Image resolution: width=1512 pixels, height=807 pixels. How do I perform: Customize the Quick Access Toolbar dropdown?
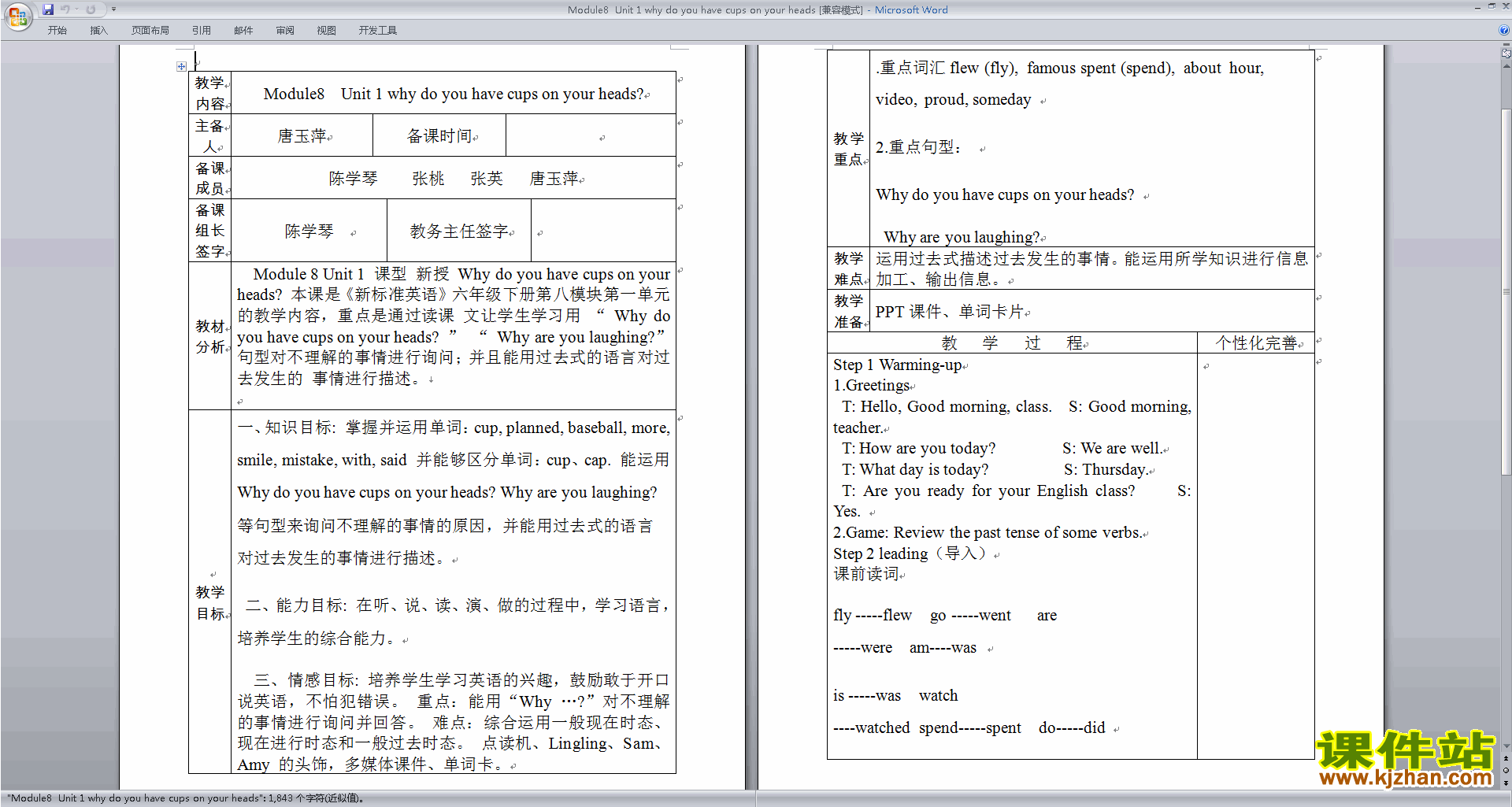pyautogui.click(x=113, y=9)
